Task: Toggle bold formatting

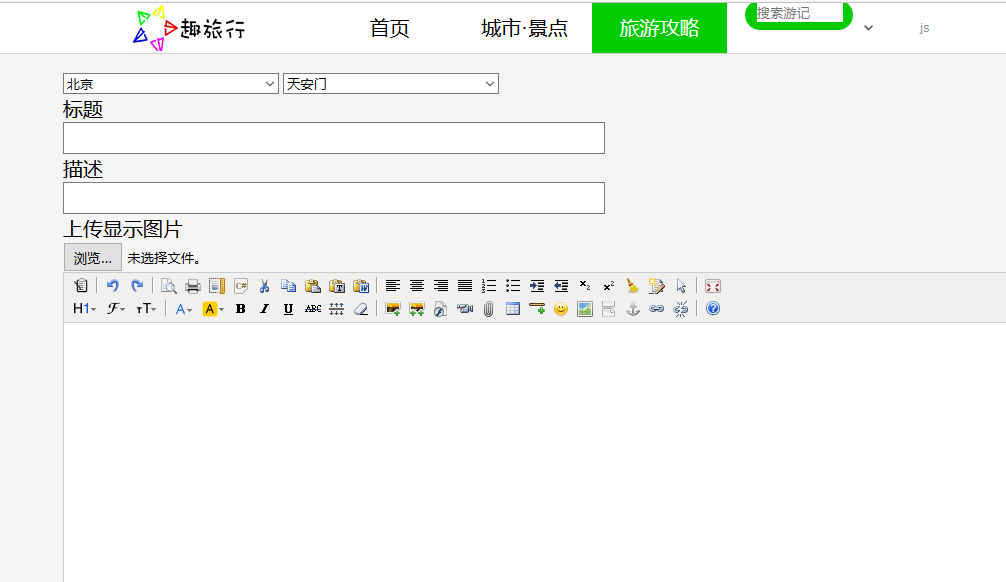Action: tap(241, 309)
